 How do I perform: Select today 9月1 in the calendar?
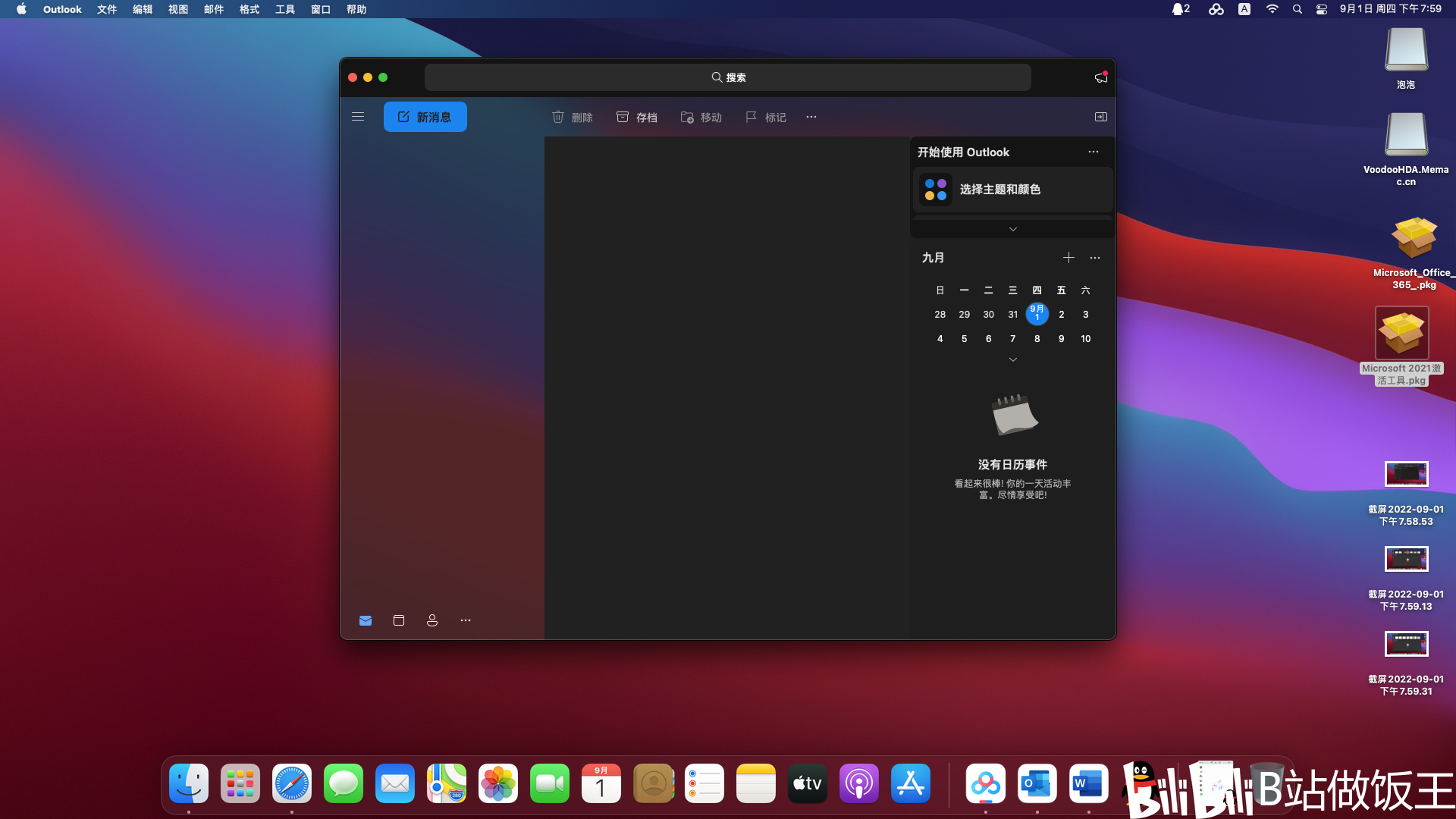point(1037,314)
